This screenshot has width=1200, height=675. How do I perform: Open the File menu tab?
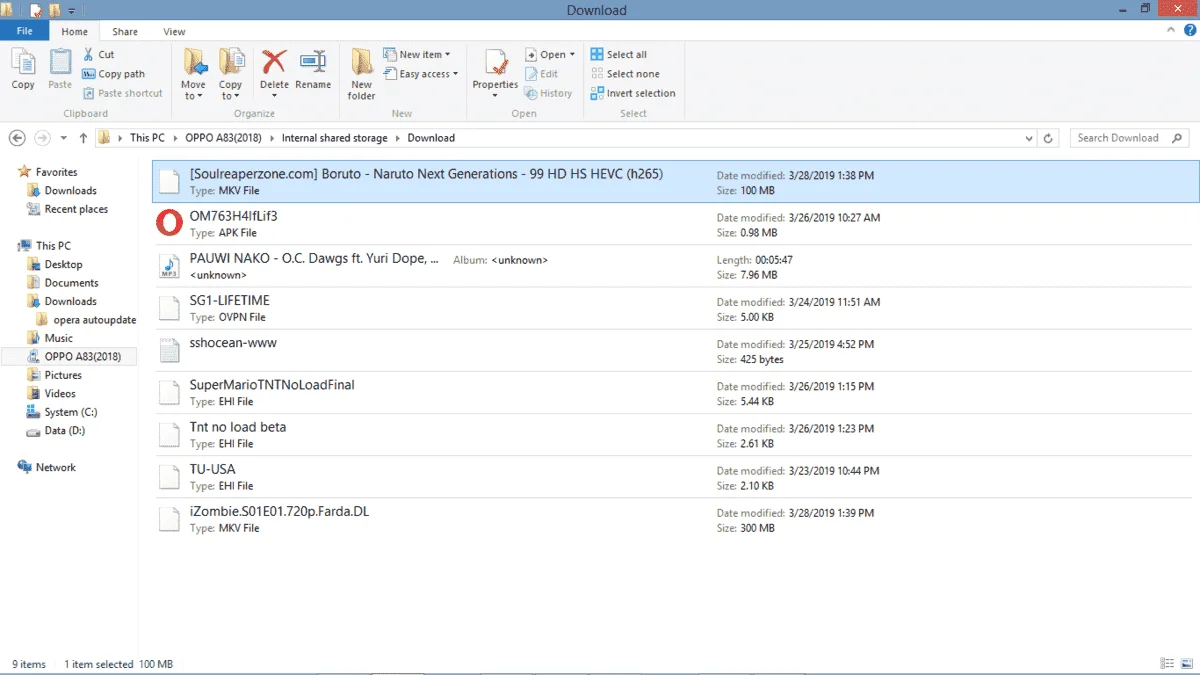(x=25, y=32)
